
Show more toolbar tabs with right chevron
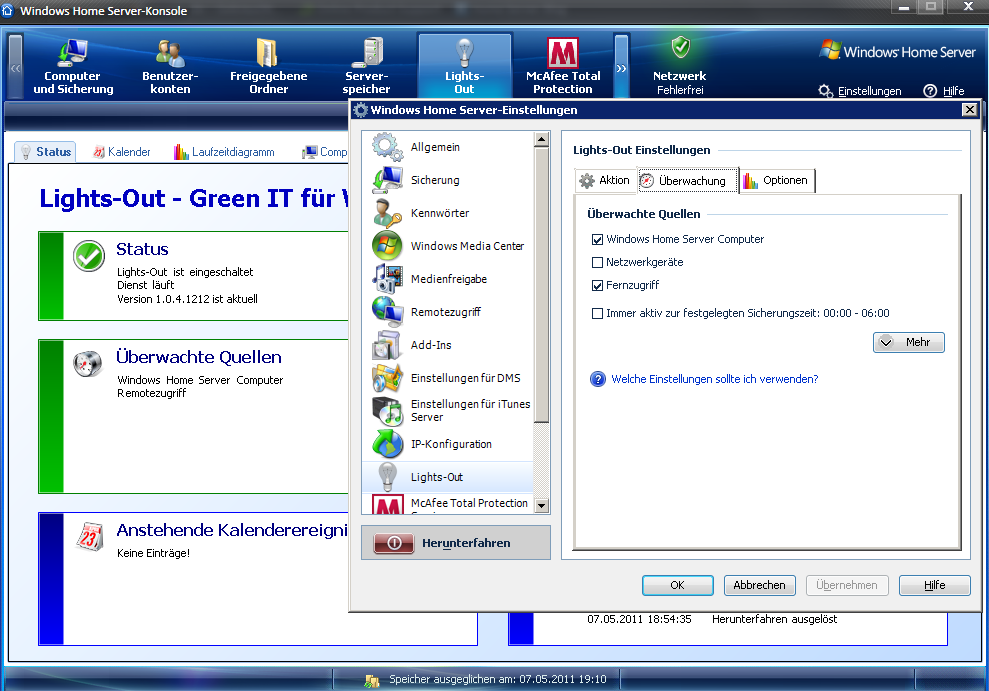[x=621, y=69]
